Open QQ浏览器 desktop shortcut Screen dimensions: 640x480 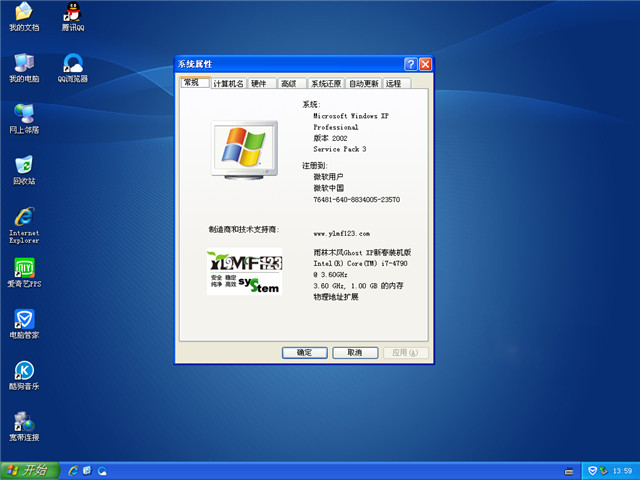pos(73,68)
